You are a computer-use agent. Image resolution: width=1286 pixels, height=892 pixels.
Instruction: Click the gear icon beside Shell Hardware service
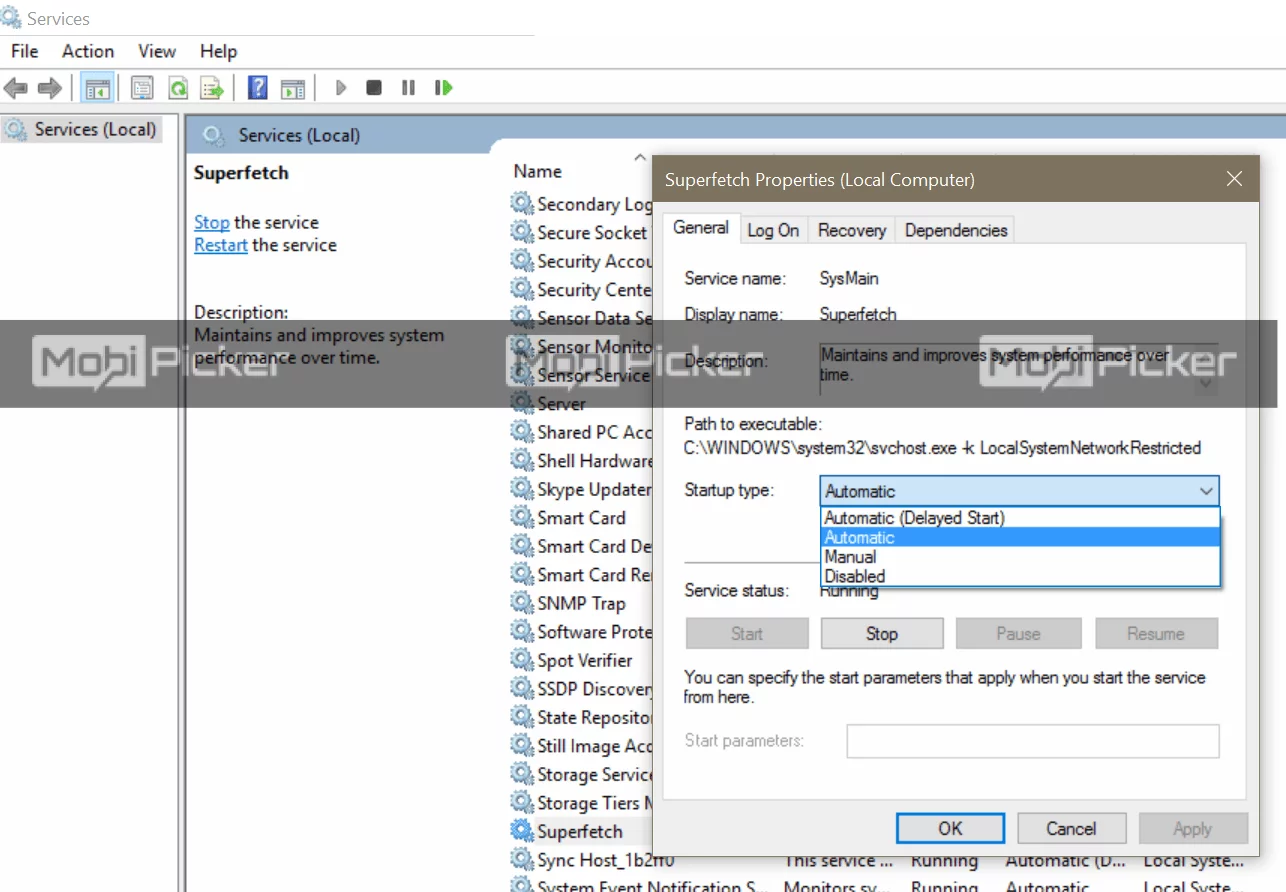[x=522, y=461]
